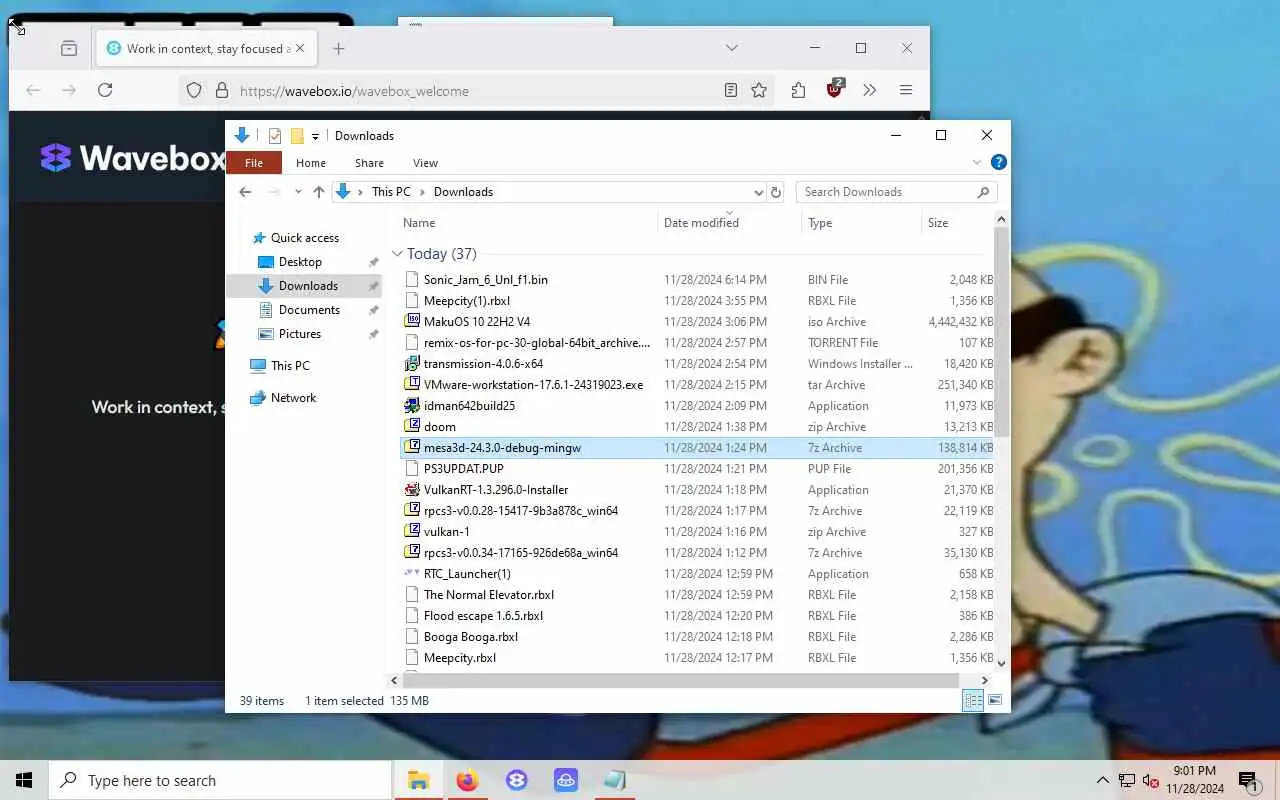This screenshot has height=800, width=1280.
Task: Sort by Size column header
Action: tap(957, 223)
